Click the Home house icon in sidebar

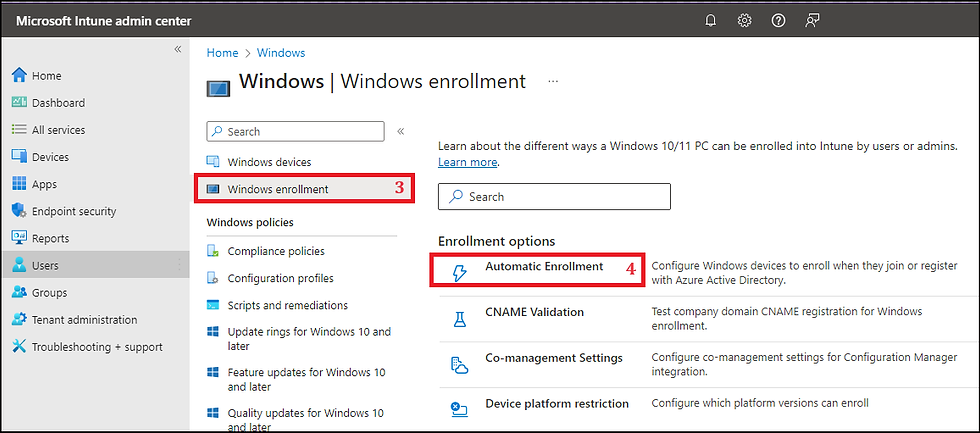[x=20, y=76]
